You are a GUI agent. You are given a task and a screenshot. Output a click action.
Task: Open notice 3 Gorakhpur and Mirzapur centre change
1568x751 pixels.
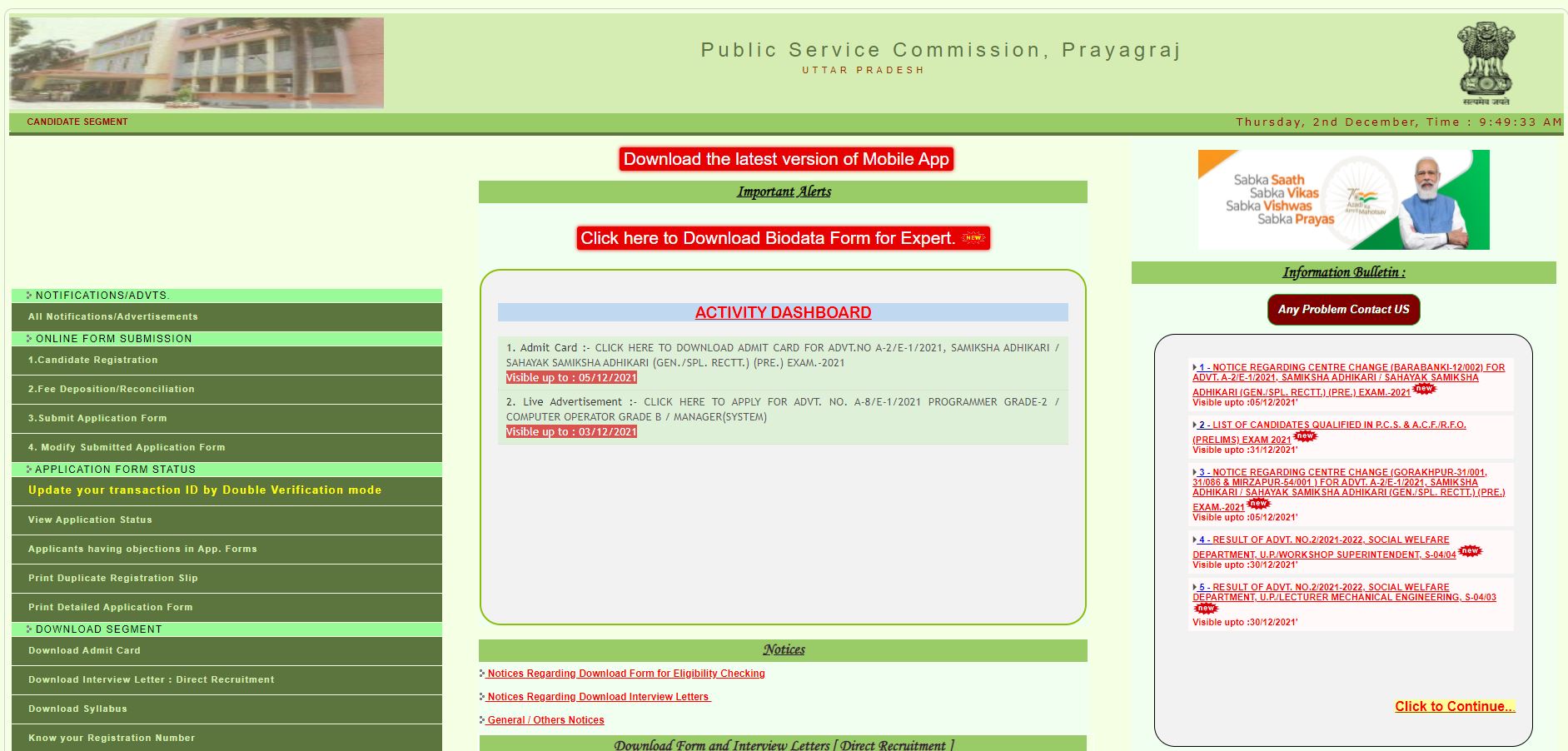coord(1349,490)
